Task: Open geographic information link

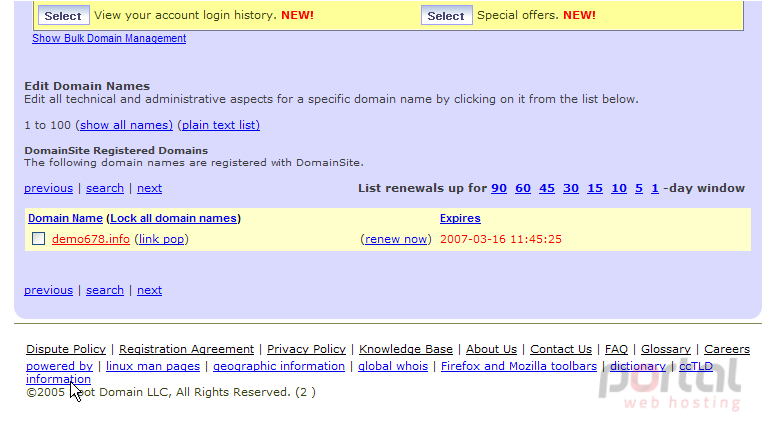Action: pos(279,366)
